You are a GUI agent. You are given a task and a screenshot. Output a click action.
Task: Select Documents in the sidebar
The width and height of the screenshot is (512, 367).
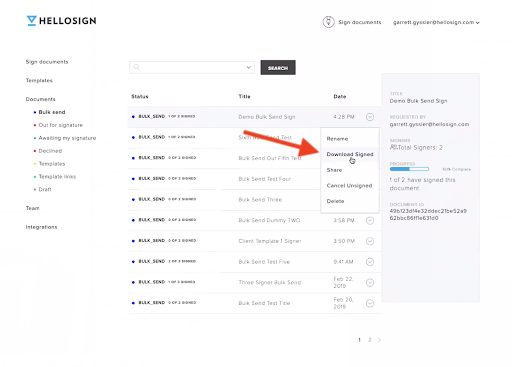(41, 99)
